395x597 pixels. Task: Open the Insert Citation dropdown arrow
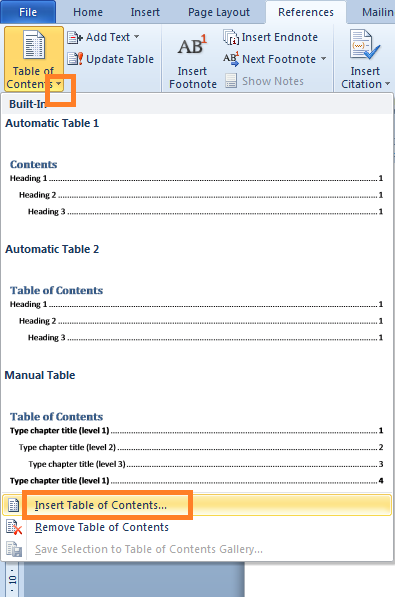tap(387, 84)
